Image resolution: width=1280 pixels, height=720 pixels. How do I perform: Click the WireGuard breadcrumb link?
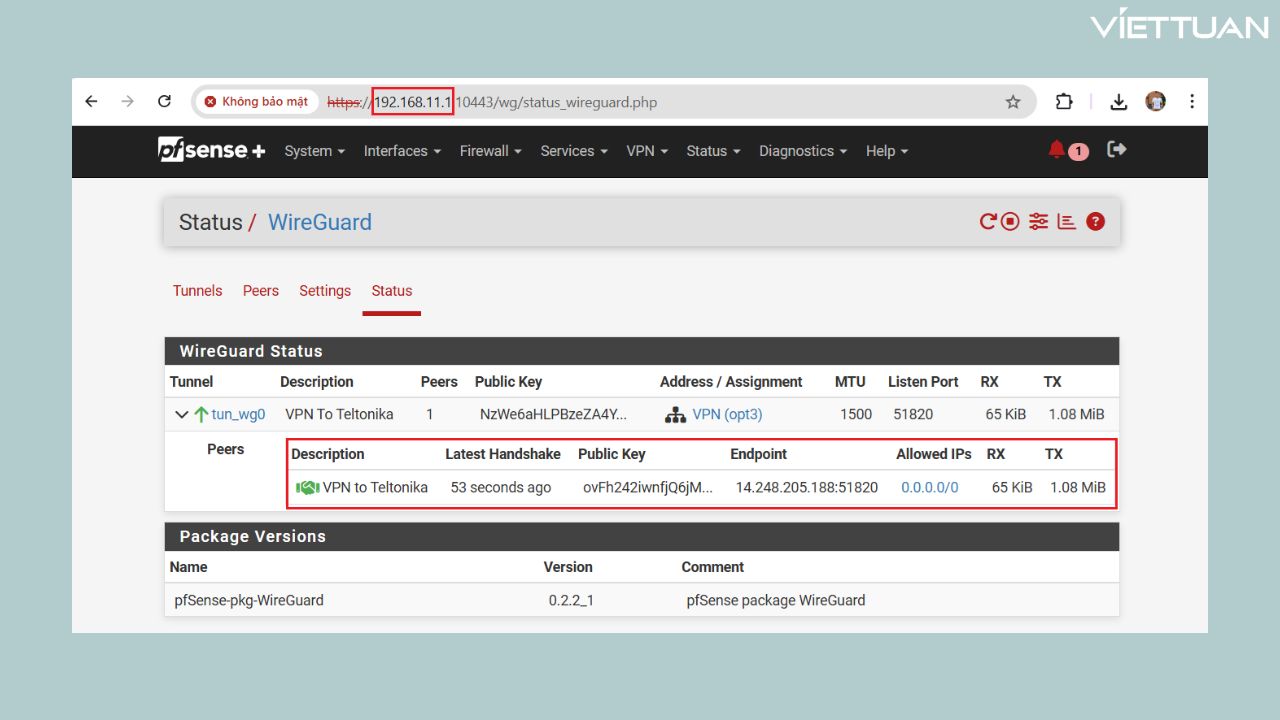319,222
